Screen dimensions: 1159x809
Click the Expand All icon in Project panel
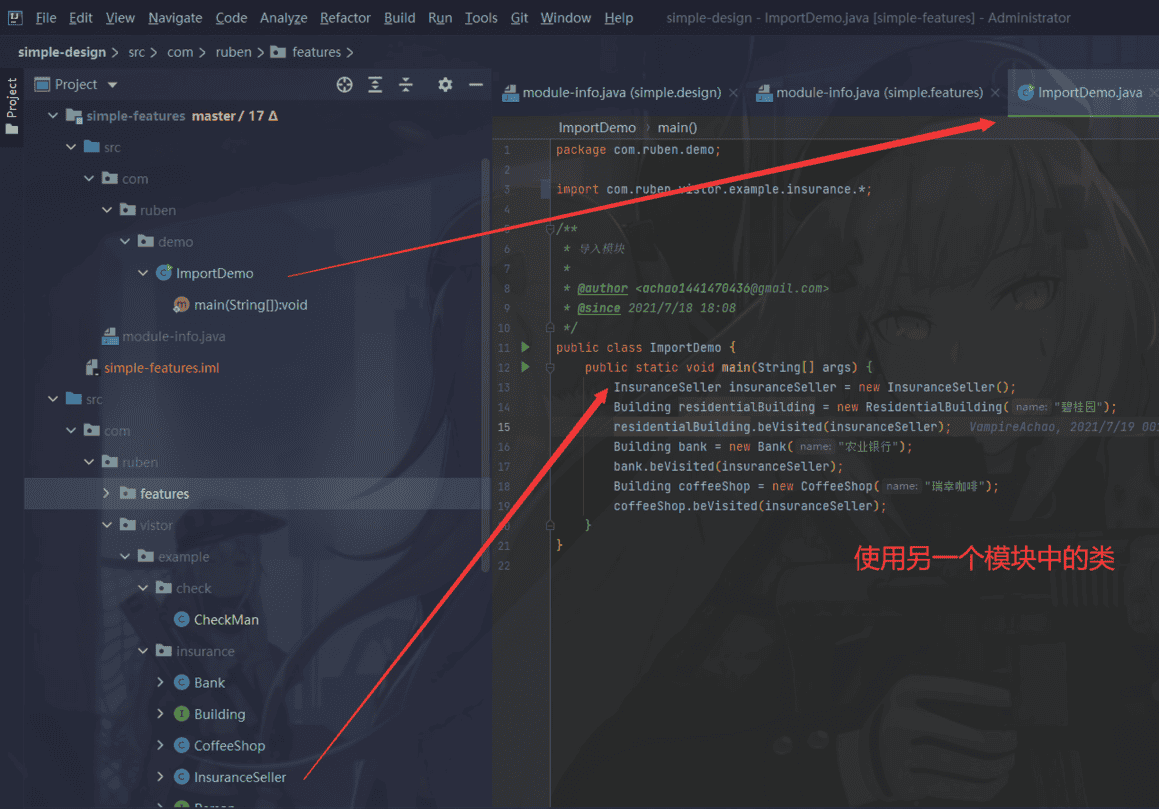coord(375,85)
